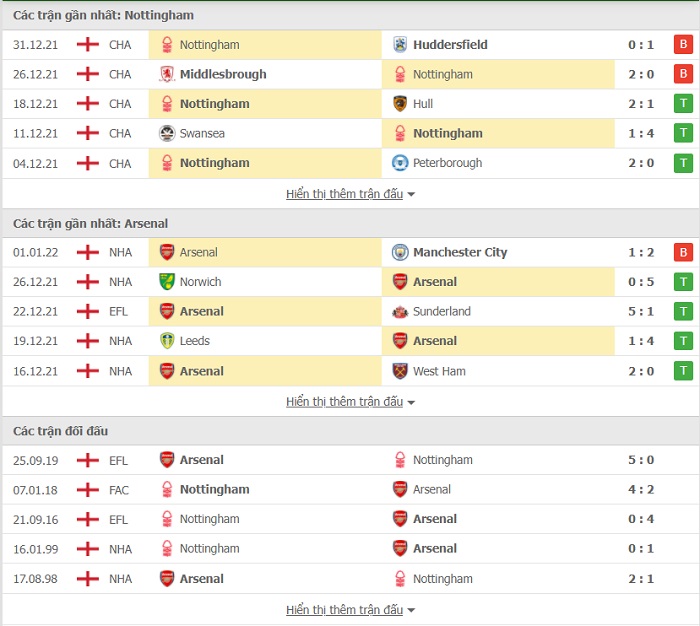Click the Hull club crest icon
The width and height of the screenshot is (700, 626).
[400, 104]
